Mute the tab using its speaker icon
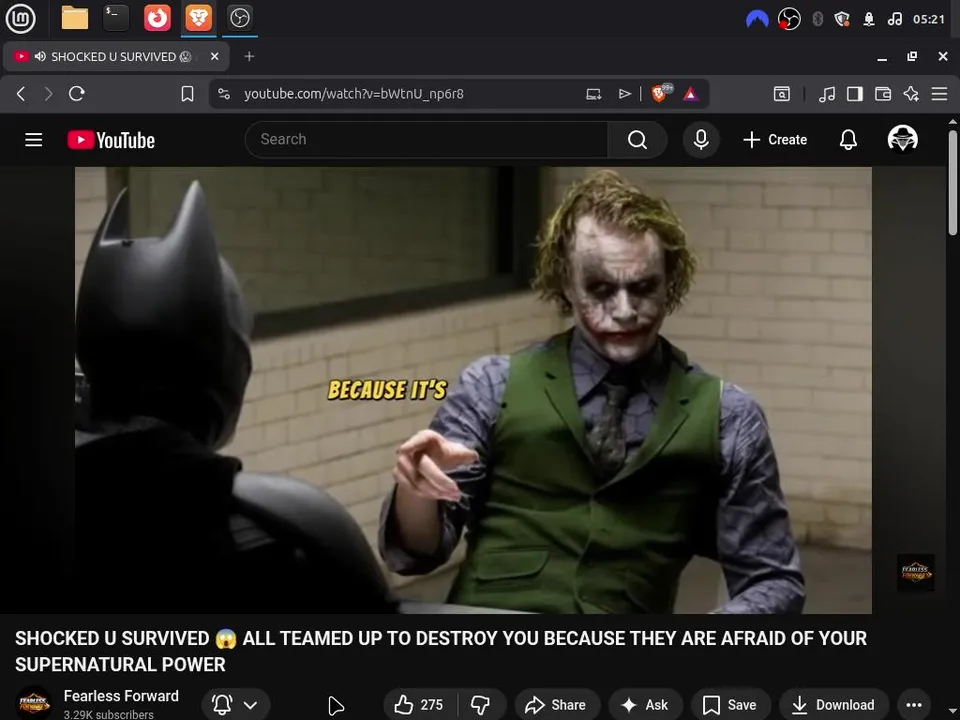 [x=40, y=56]
